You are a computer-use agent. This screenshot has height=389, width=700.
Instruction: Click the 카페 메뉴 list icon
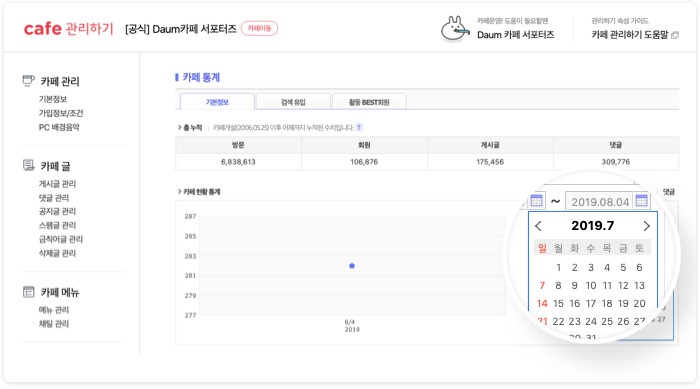(28, 292)
